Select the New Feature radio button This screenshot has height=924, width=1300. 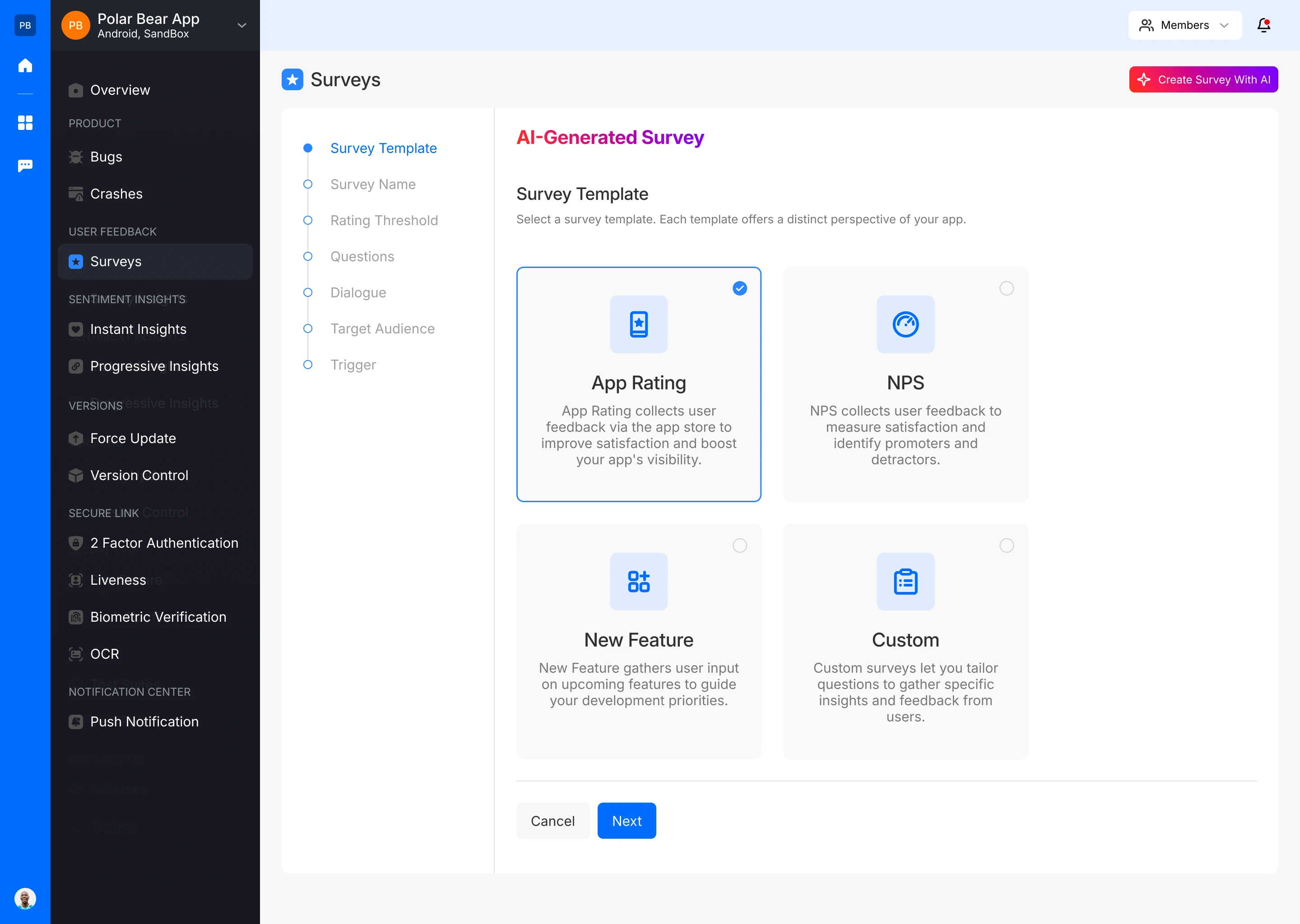pyautogui.click(x=739, y=545)
